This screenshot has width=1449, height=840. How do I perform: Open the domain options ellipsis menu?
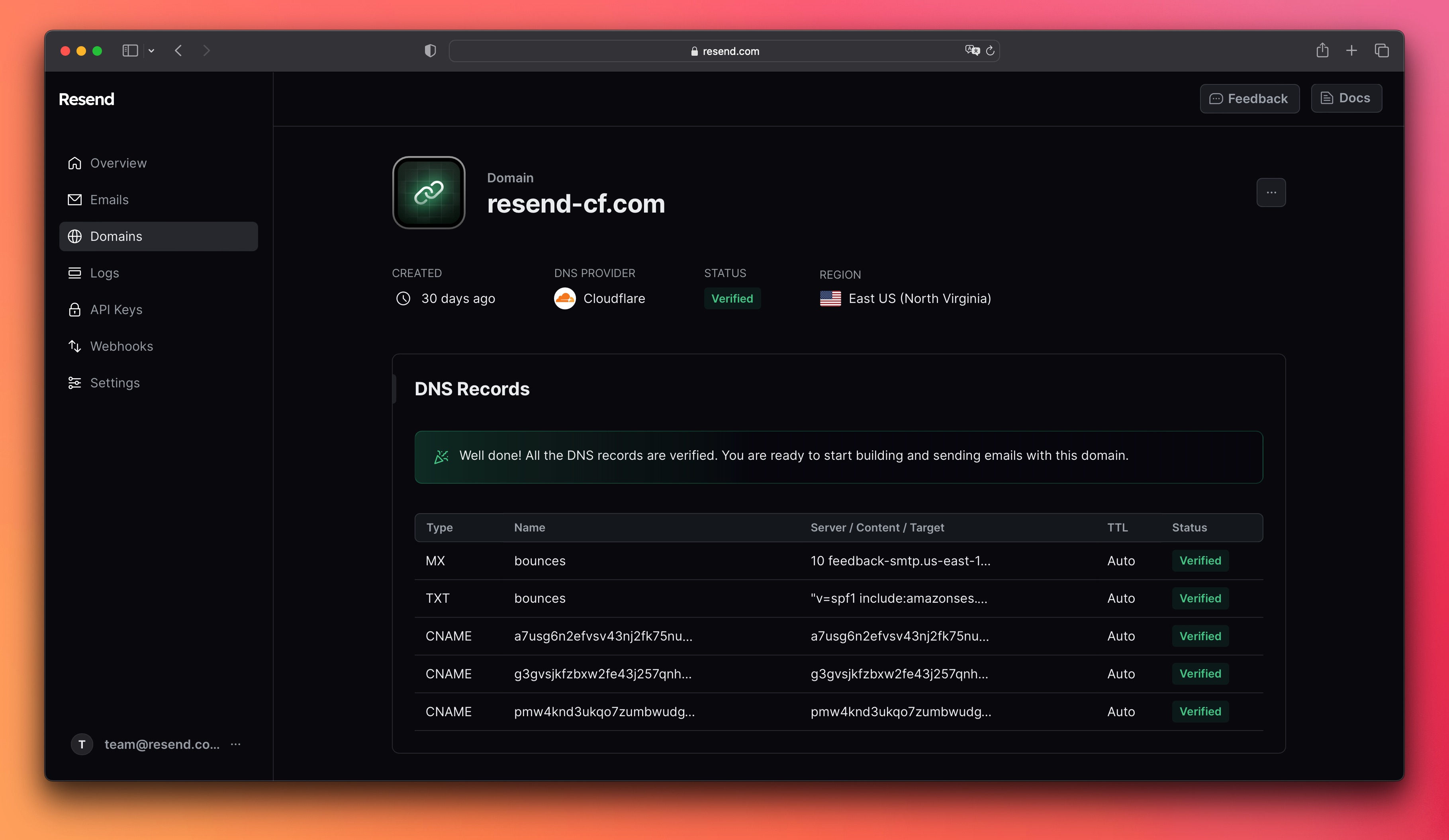click(x=1271, y=192)
